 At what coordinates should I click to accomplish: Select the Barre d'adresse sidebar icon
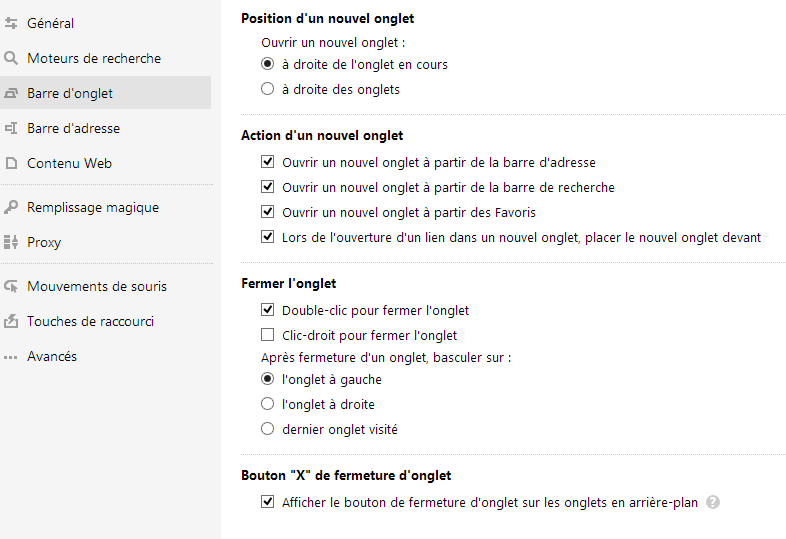[x=11, y=128]
